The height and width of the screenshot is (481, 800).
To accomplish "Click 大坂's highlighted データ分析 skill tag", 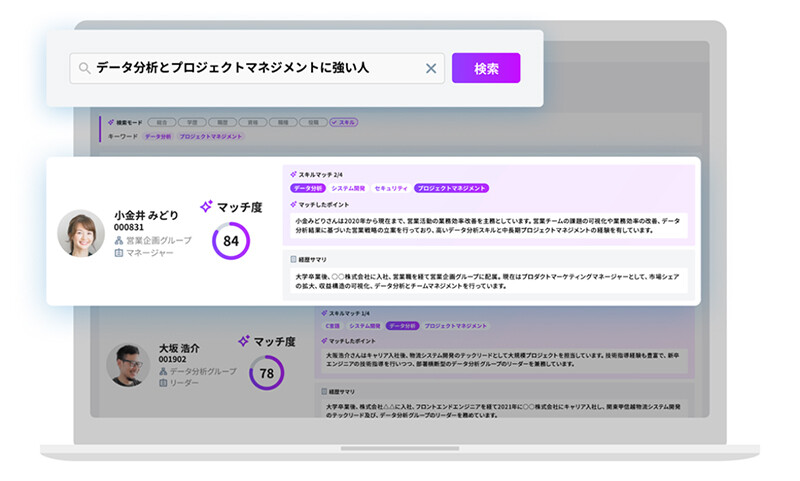I will click(403, 326).
